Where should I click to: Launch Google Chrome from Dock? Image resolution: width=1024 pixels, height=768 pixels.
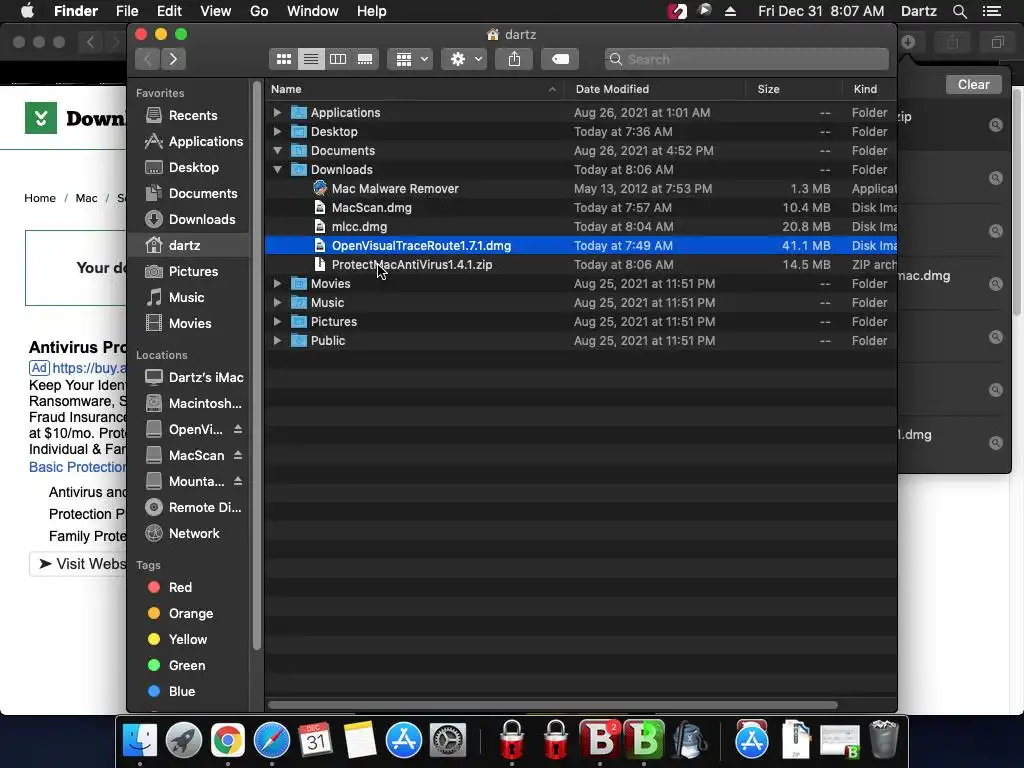tap(227, 741)
